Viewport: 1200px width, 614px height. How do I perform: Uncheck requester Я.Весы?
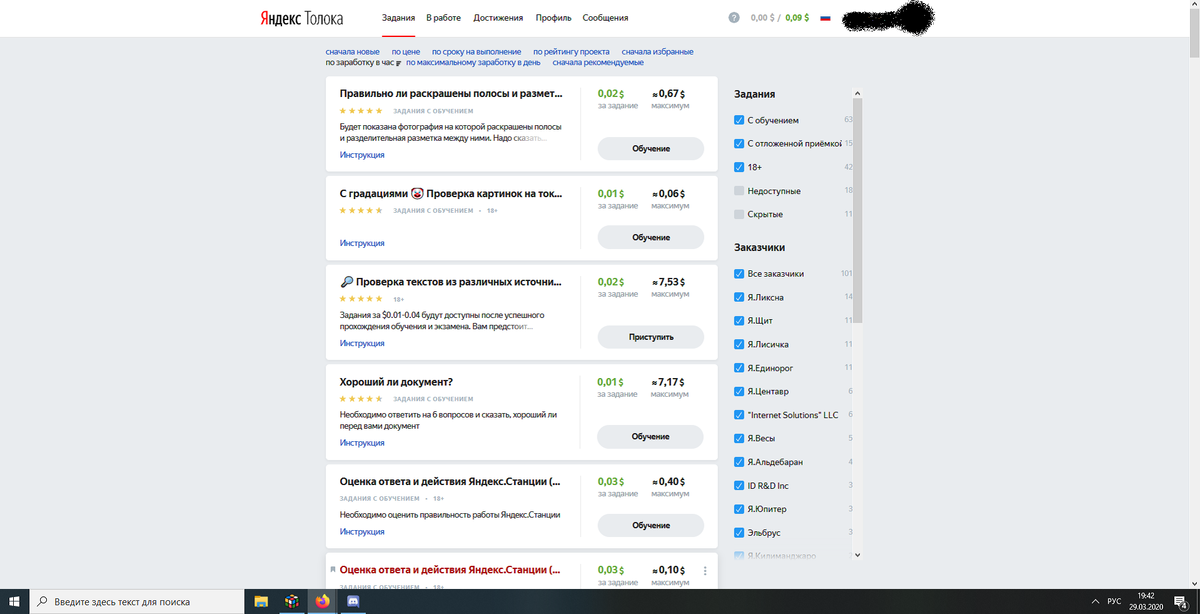pyautogui.click(x=739, y=438)
